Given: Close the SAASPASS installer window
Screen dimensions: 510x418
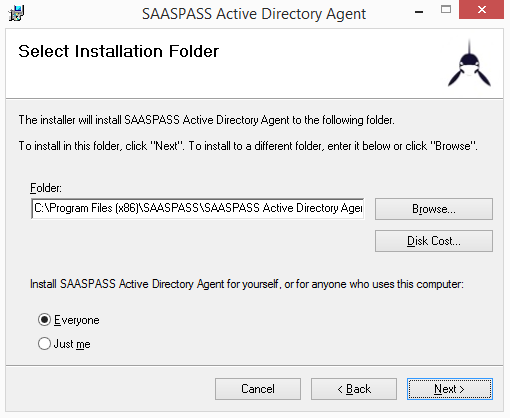Looking at the screenshot, I should tap(481, 10).
